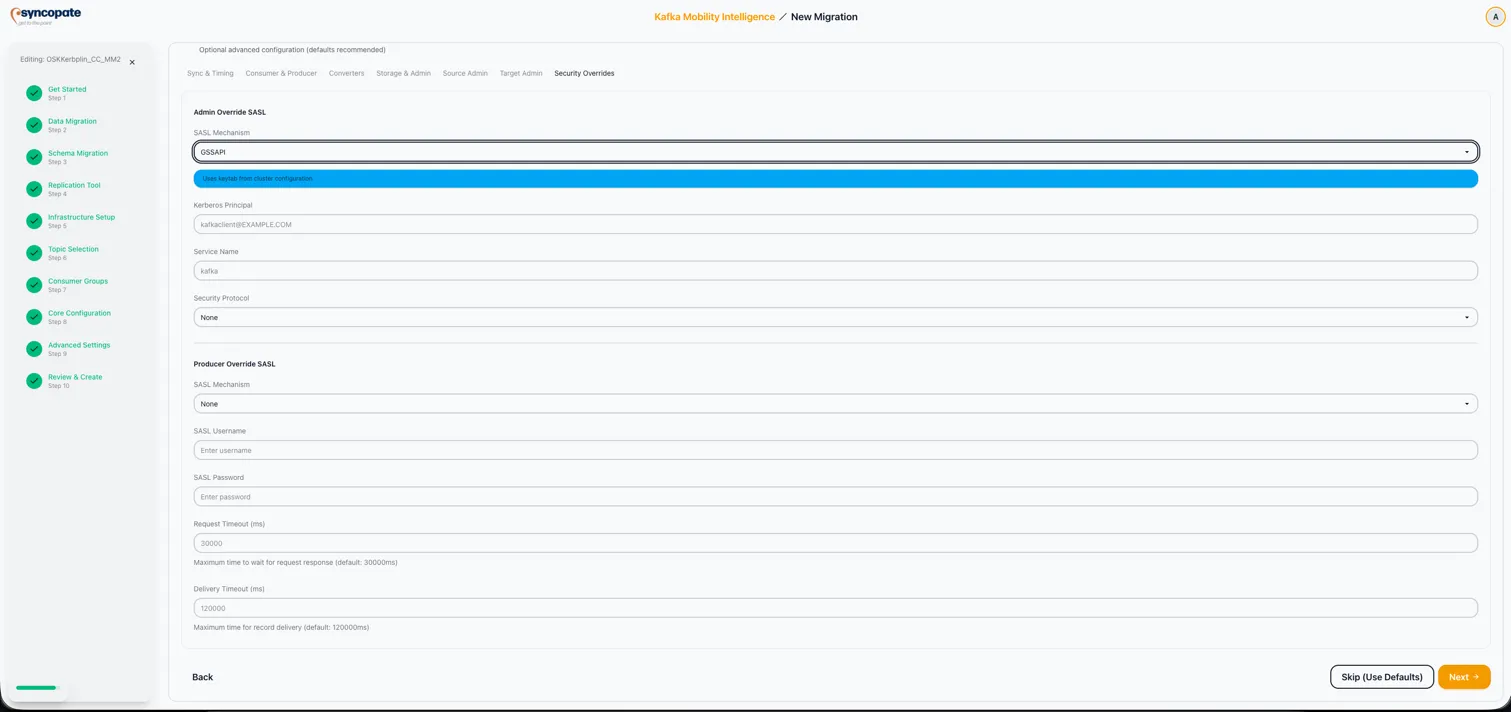1511x712 pixels.
Task: Go to the Topic Selection step
Action: pos(73,249)
